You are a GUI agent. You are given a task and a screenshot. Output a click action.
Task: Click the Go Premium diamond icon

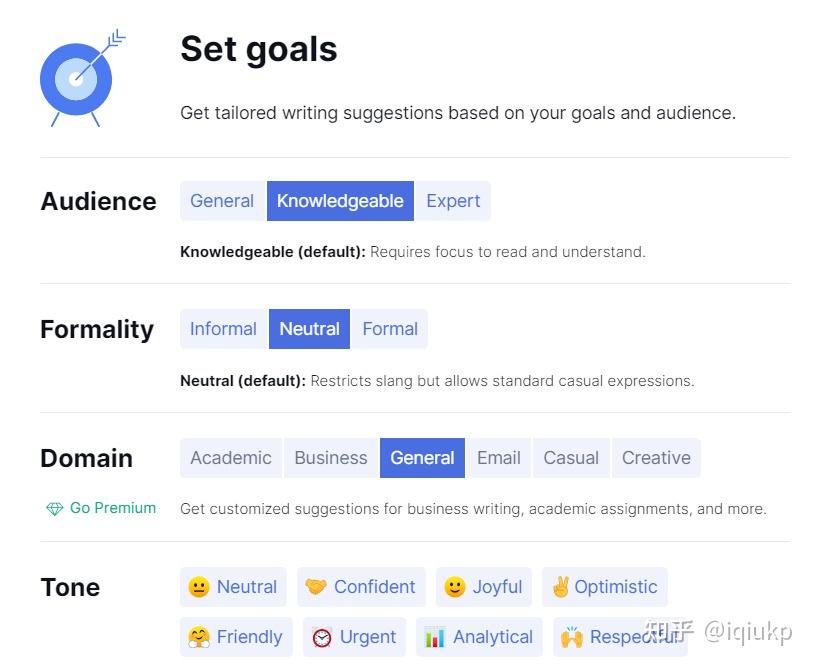pyautogui.click(x=54, y=509)
